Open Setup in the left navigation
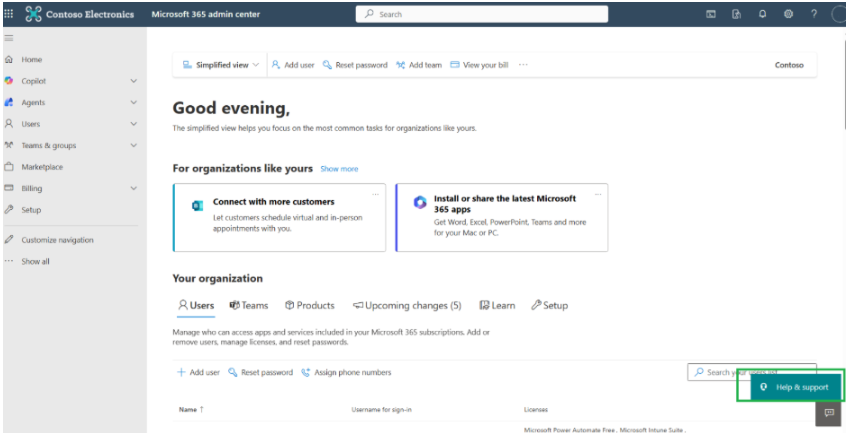Image resolution: width=846 pixels, height=433 pixels. [31, 210]
